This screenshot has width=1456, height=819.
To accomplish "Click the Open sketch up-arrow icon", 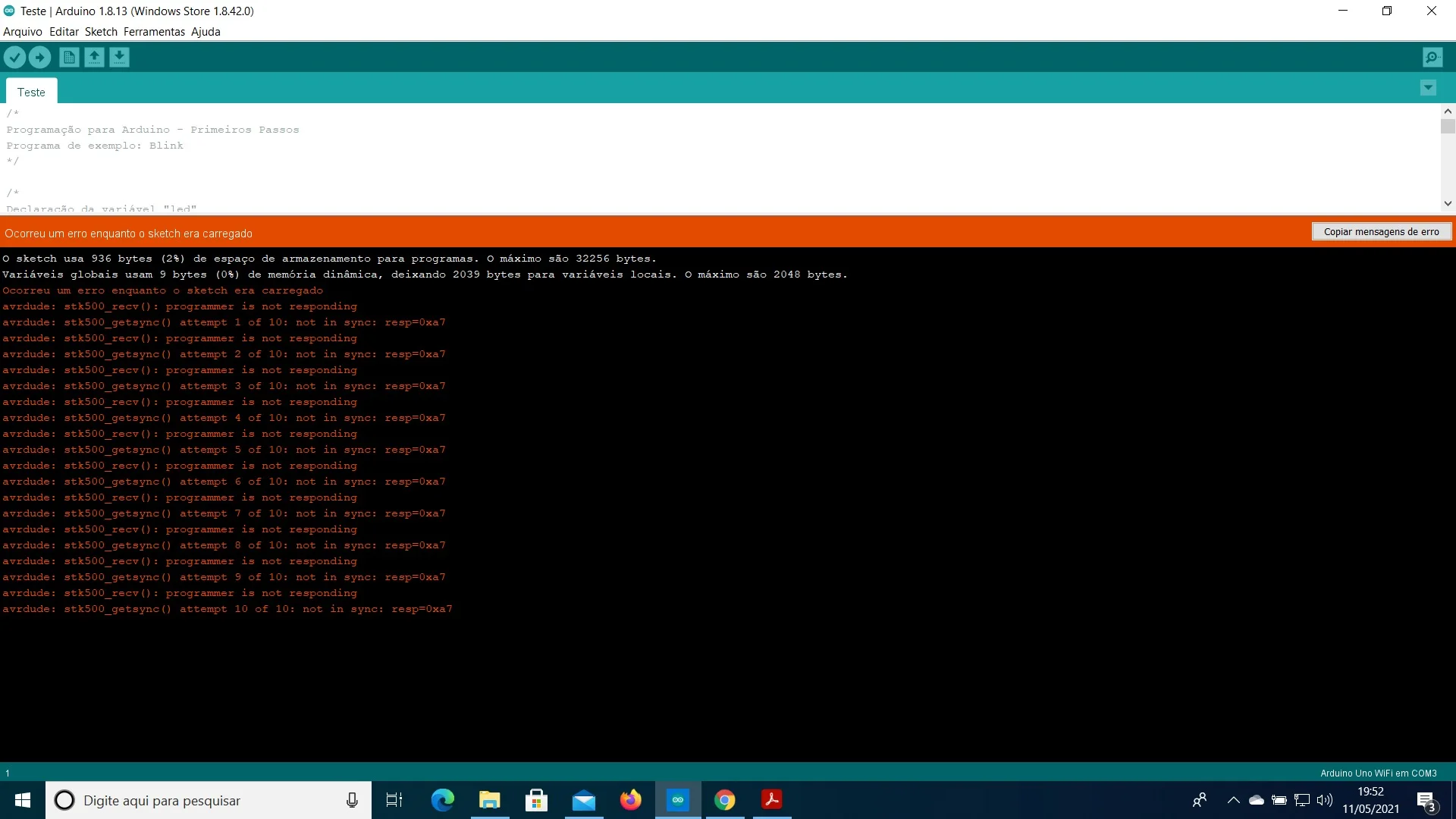I will [x=94, y=57].
